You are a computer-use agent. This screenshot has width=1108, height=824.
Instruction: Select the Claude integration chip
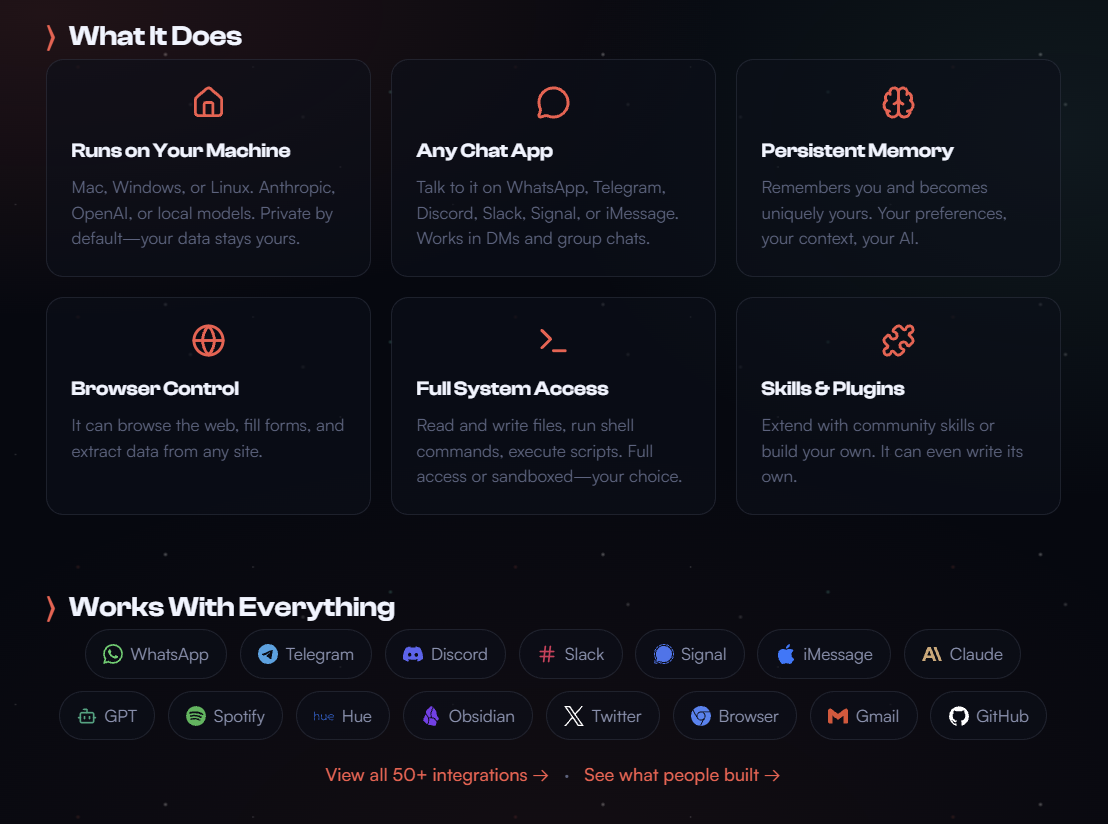pyautogui.click(x=961, y=655)
